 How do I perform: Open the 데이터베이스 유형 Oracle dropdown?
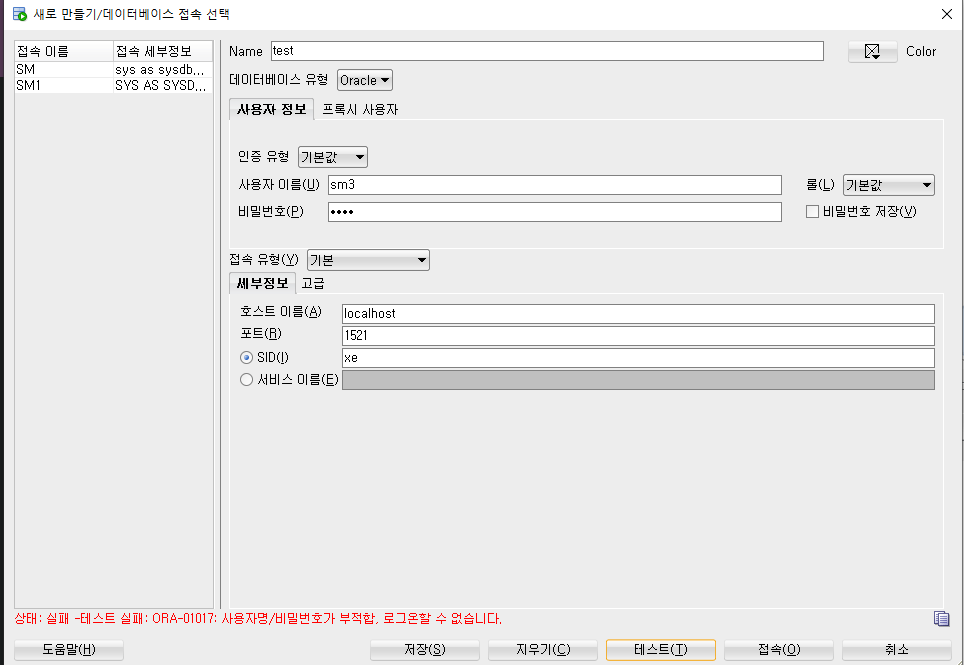[x=365, y=80]
